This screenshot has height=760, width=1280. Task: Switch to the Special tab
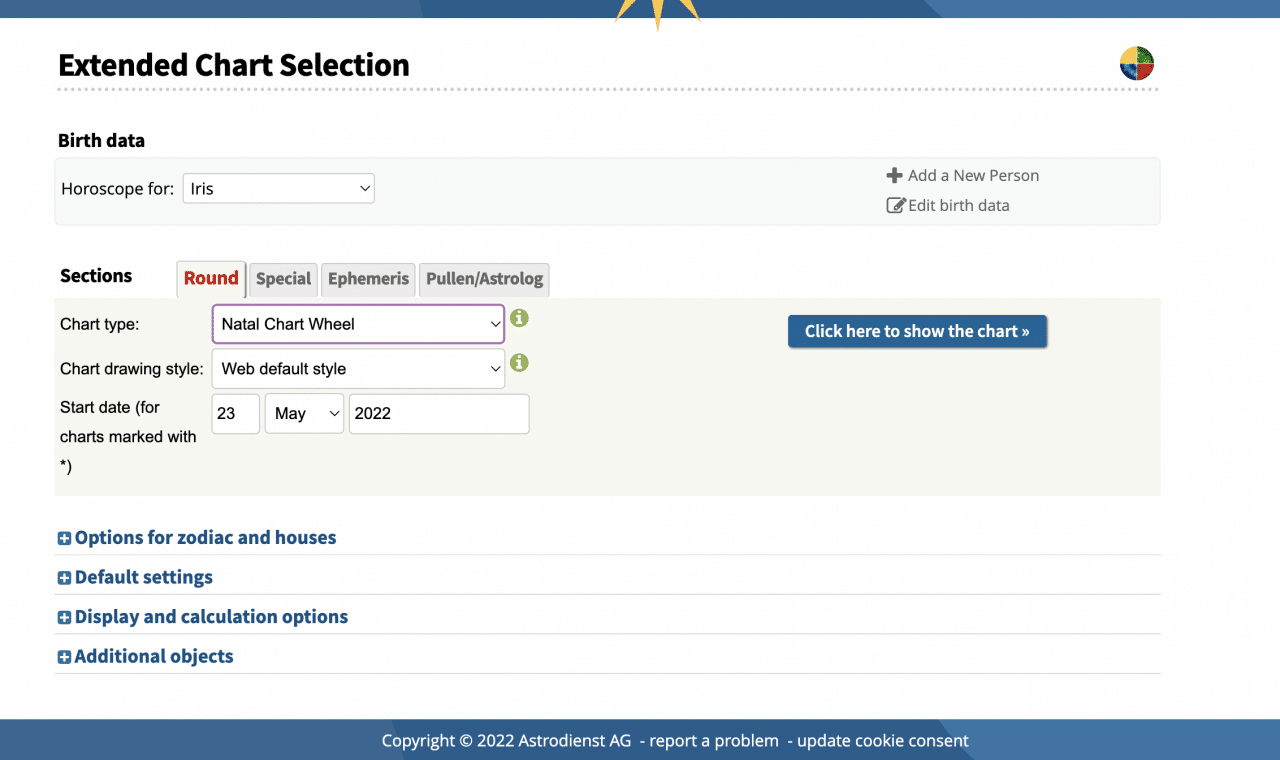284,279
